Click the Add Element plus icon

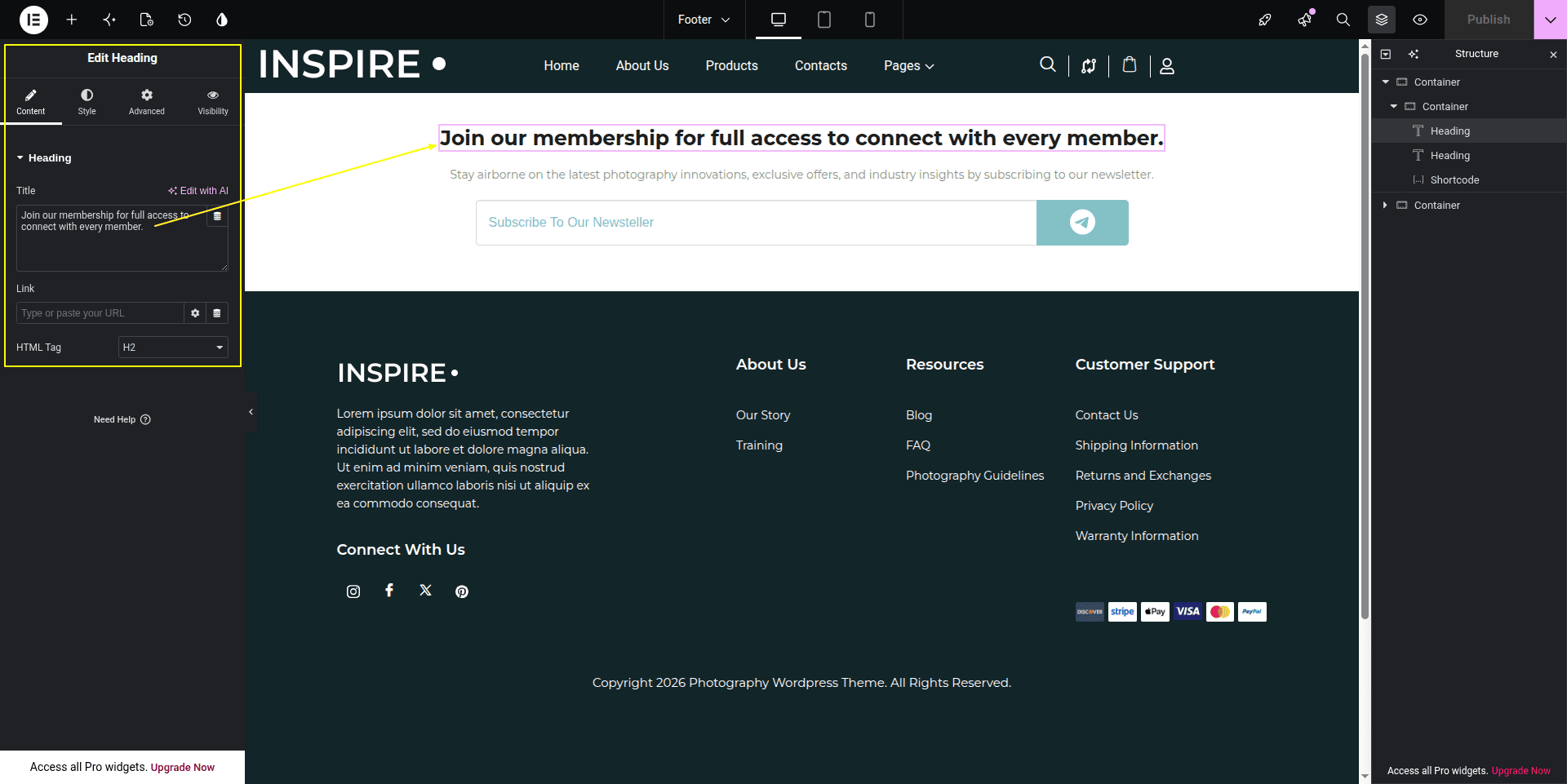(72, 20)
